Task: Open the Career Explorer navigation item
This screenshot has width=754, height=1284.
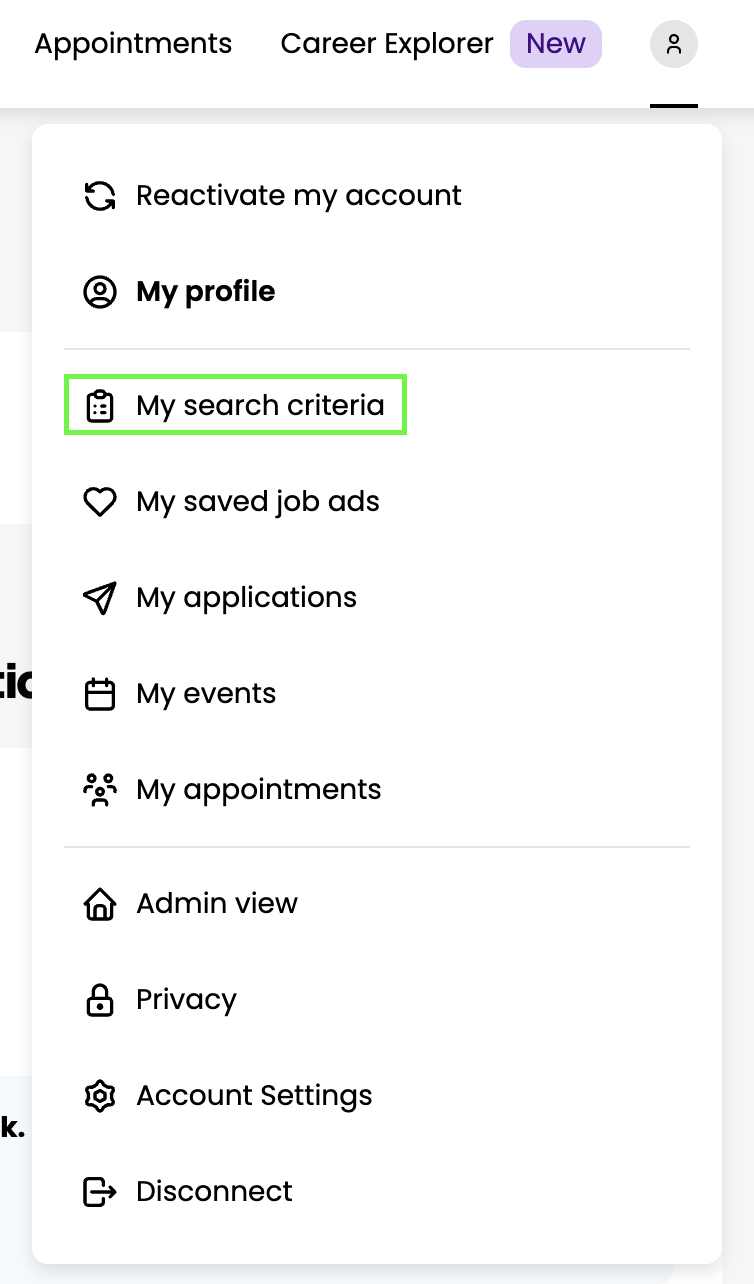Action: coord(387,44)
